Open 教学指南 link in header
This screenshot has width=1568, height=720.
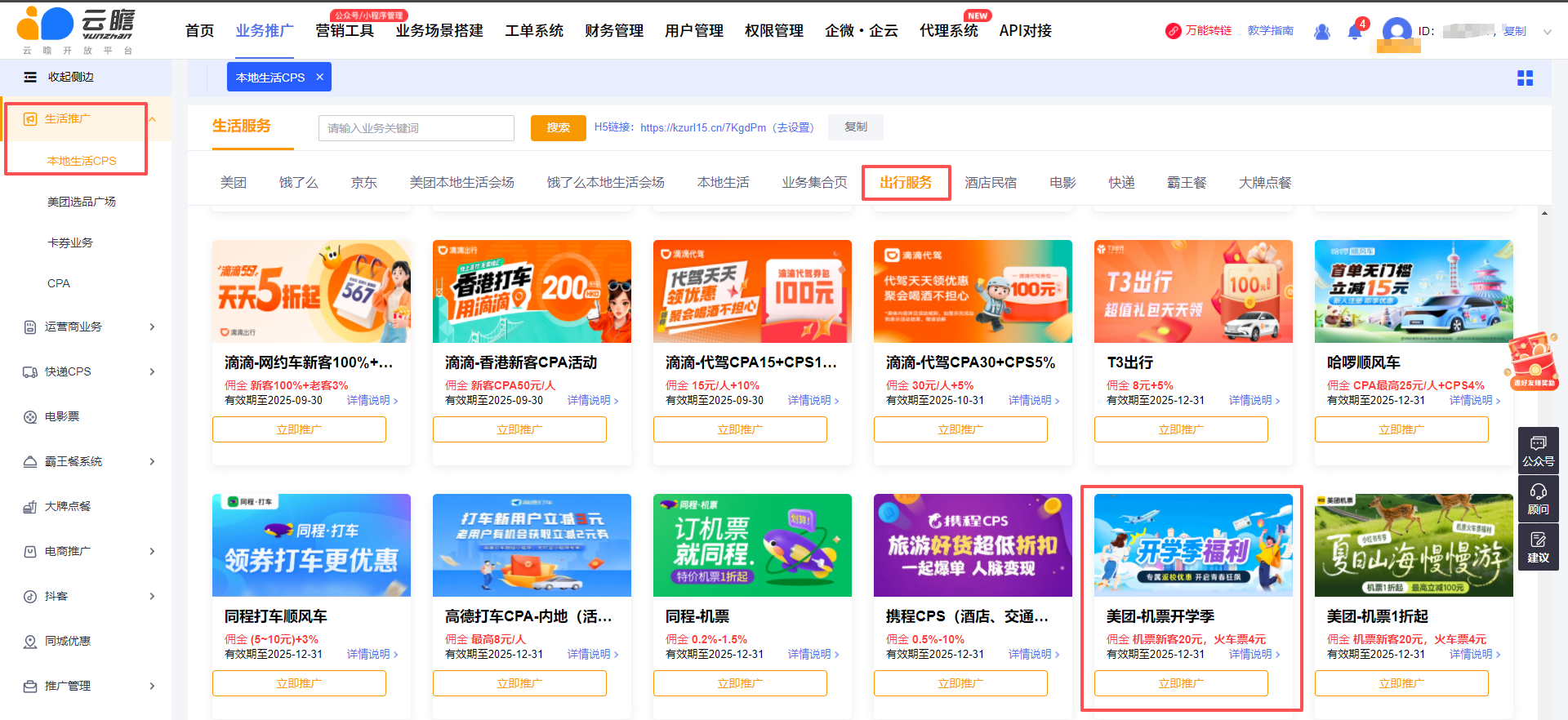click(x=1270, y=31)
